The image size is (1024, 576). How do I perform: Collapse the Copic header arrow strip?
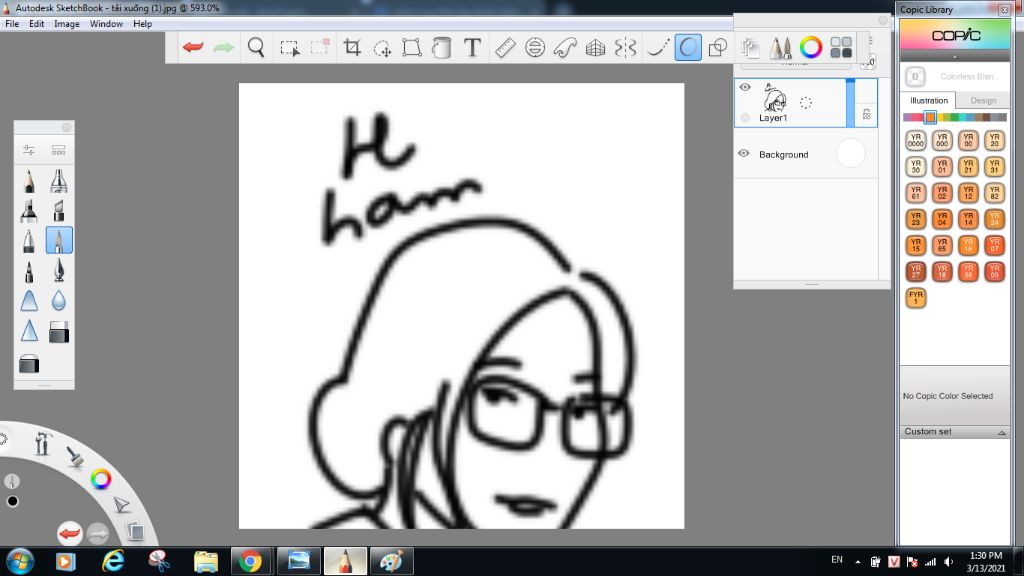tap(955, 57)
